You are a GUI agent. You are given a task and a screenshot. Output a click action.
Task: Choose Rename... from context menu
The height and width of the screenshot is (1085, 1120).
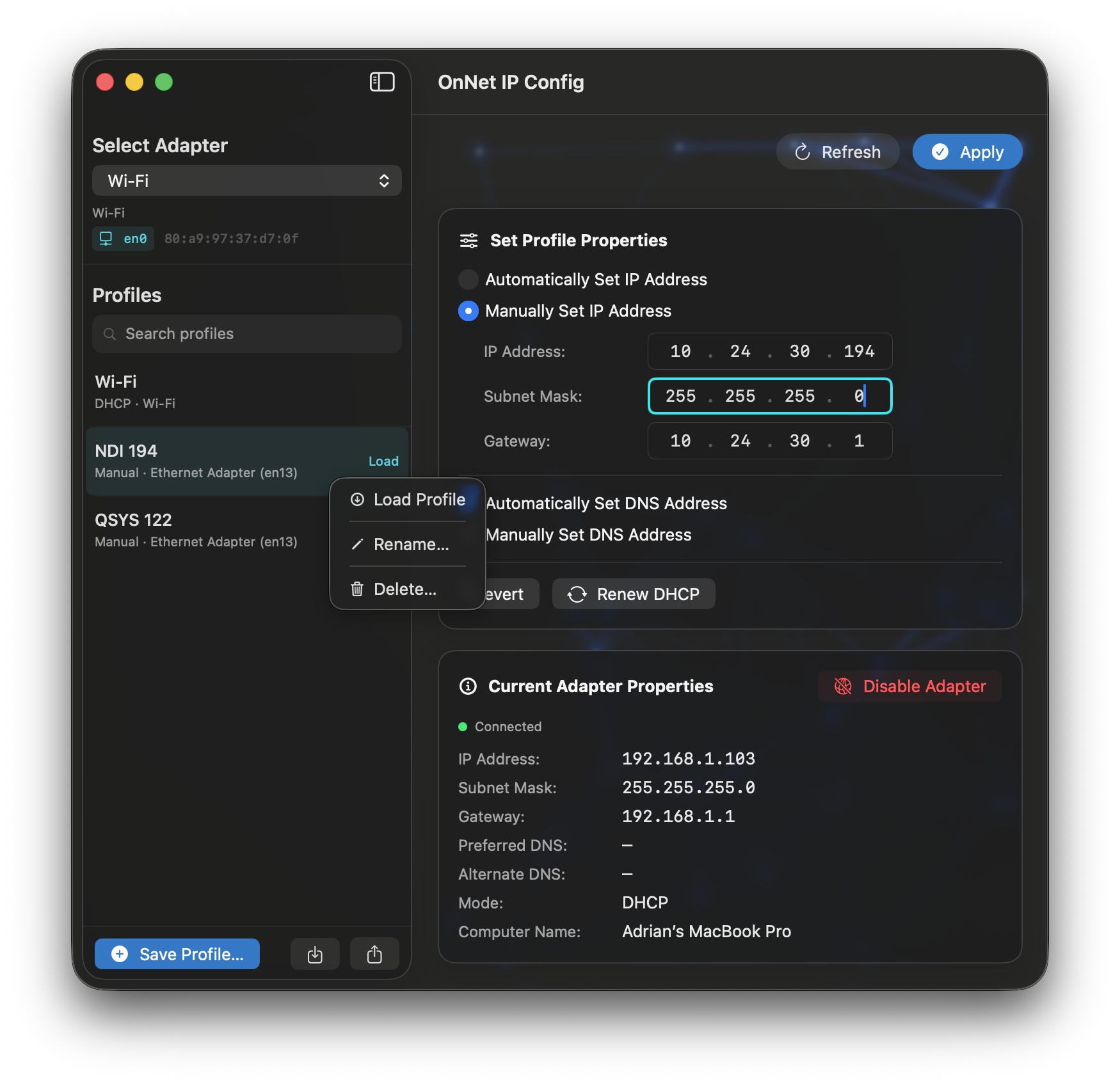coord(408,544)
